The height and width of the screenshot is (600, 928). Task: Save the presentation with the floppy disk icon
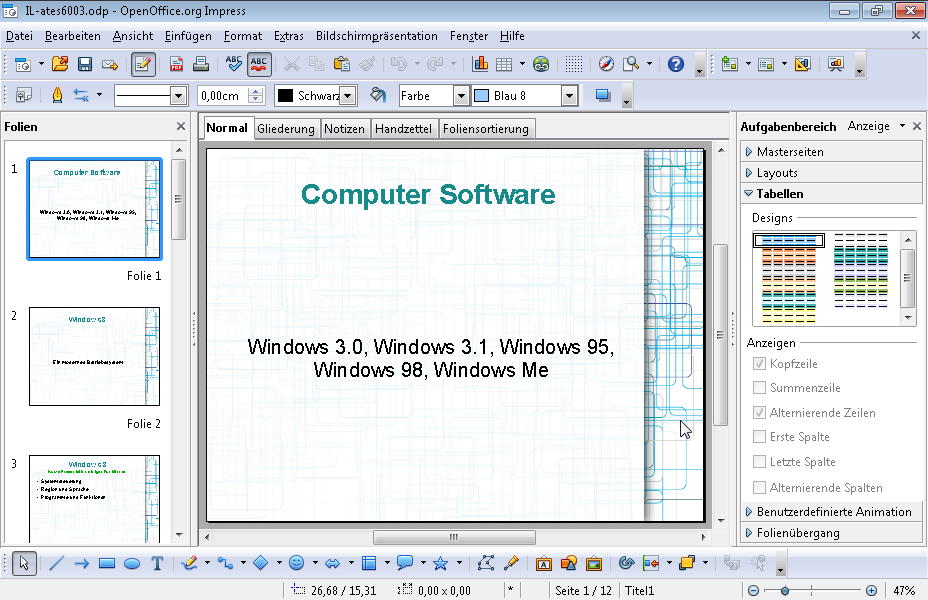(85, 64)
